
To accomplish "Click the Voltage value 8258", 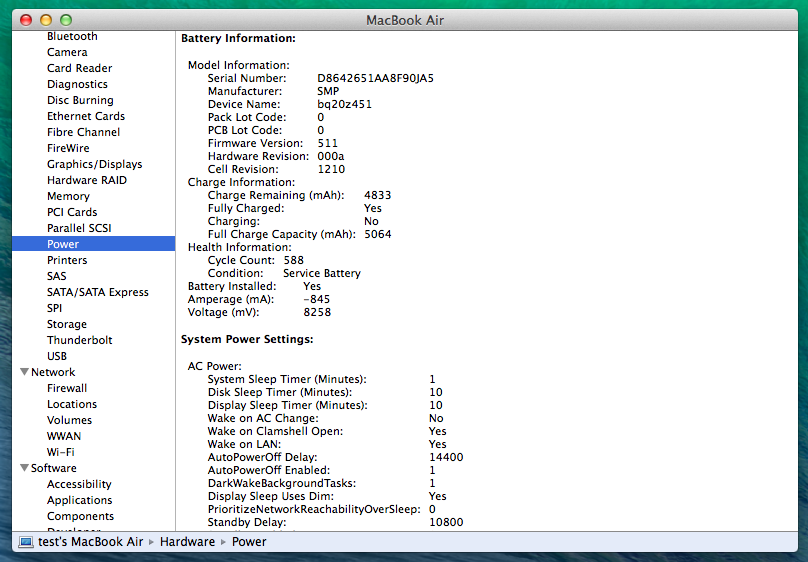I will 317,312.
